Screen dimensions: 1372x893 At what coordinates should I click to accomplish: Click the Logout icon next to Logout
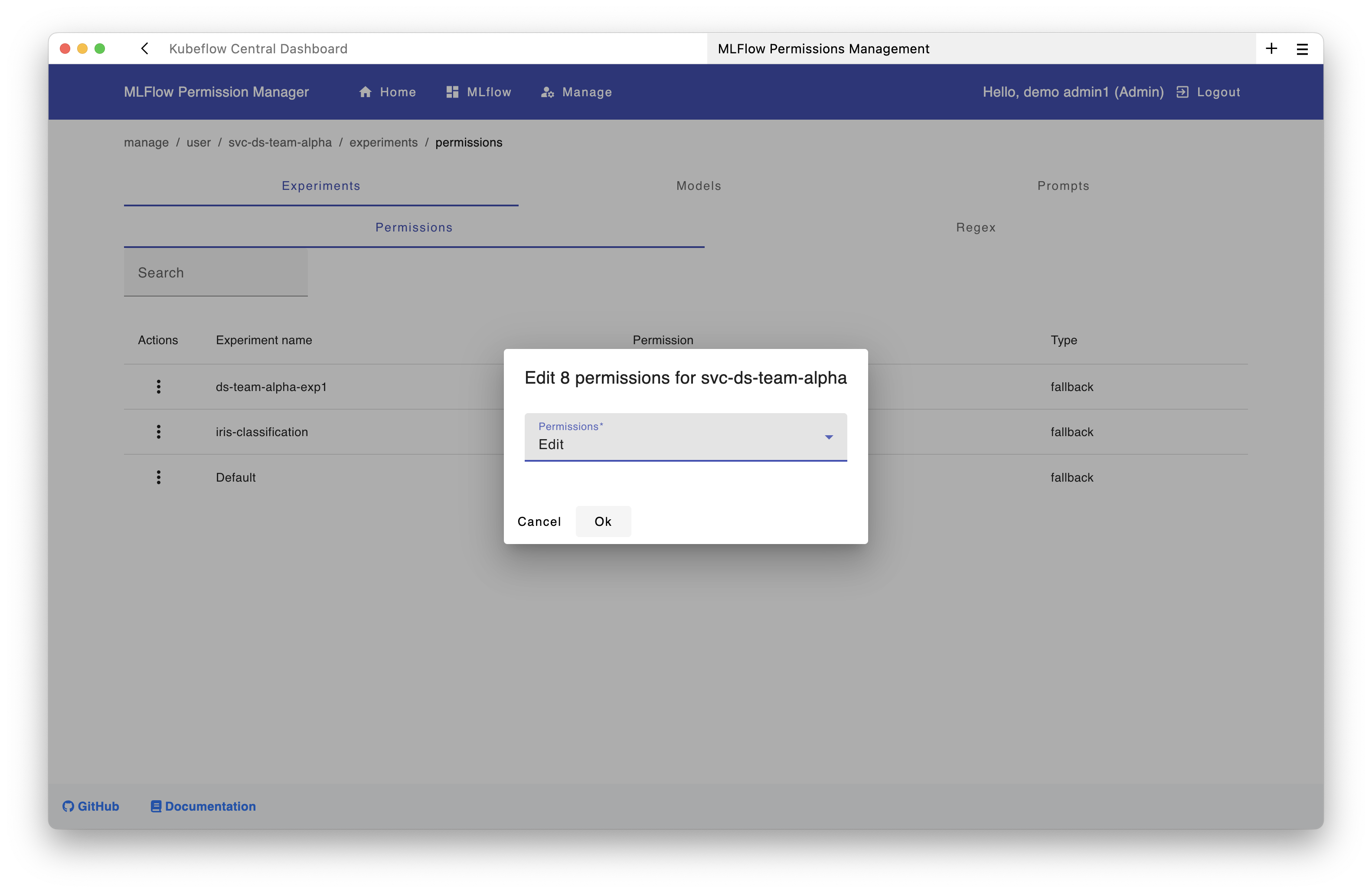pos(1183,91)
